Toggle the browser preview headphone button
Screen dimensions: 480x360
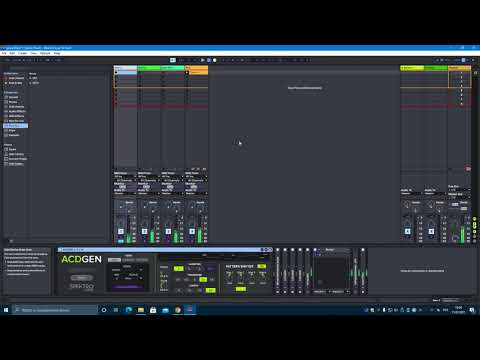click(x=11, y=241)
